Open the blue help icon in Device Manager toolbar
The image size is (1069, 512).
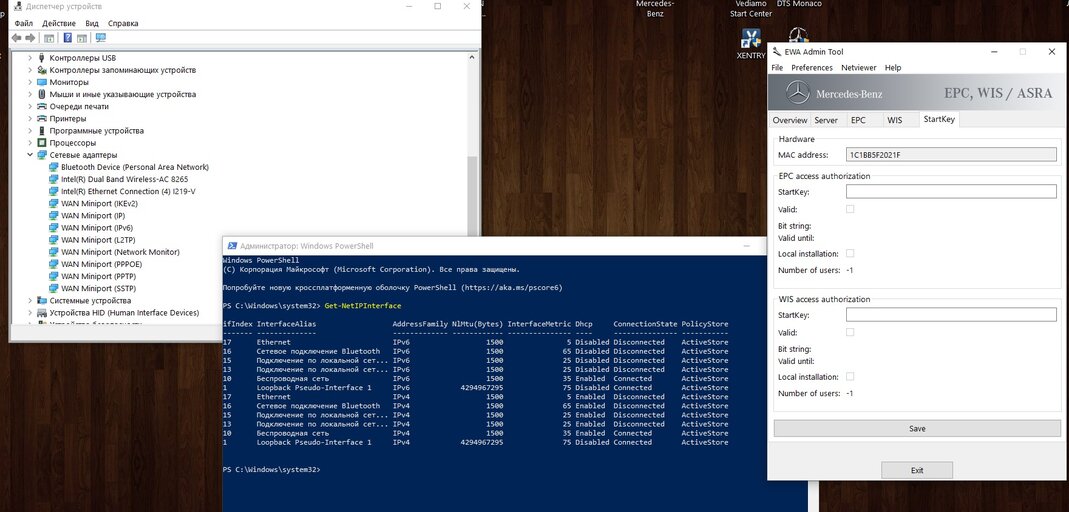point(67,38)
